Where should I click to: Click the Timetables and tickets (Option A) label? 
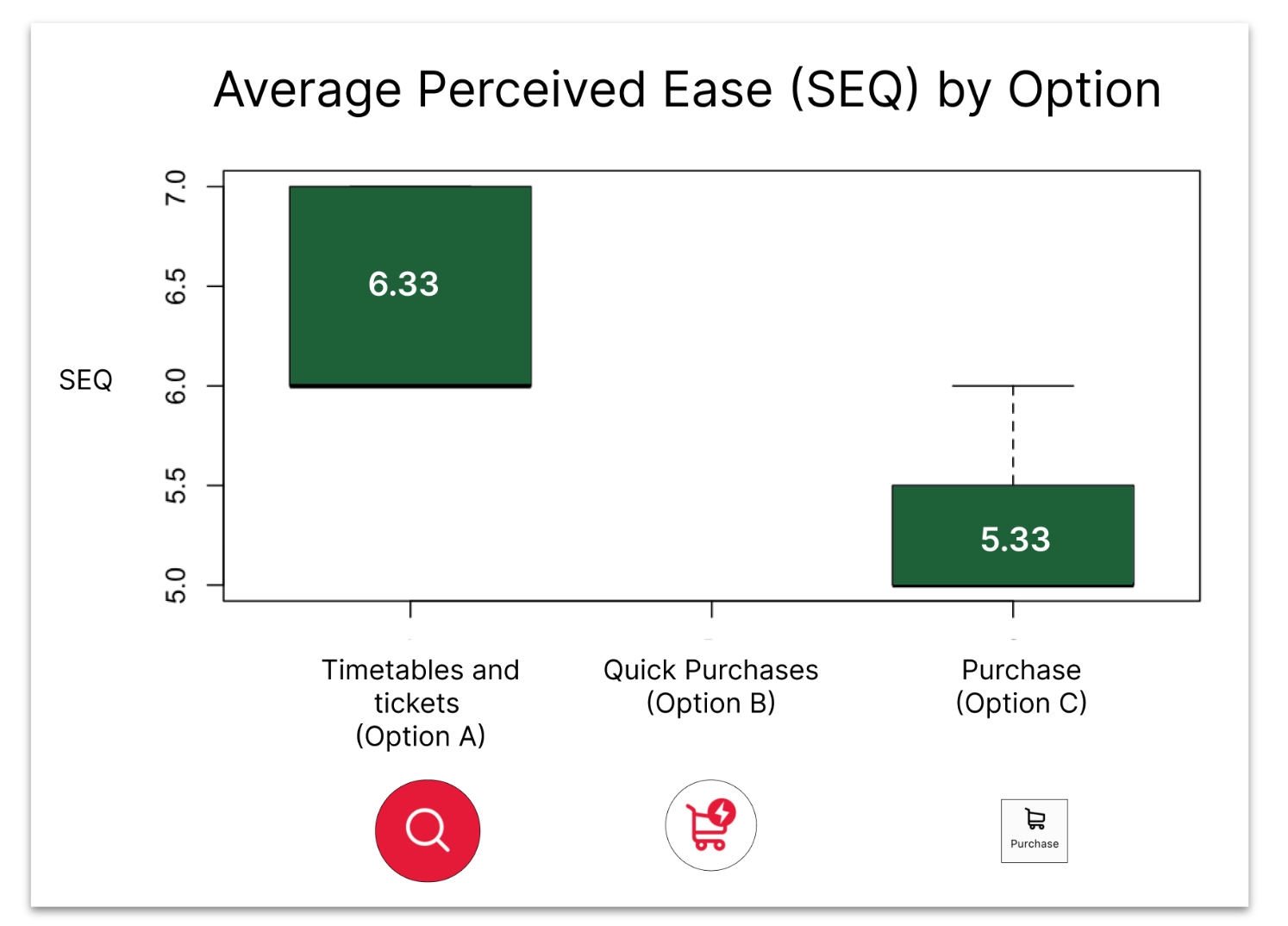[420, 703]
